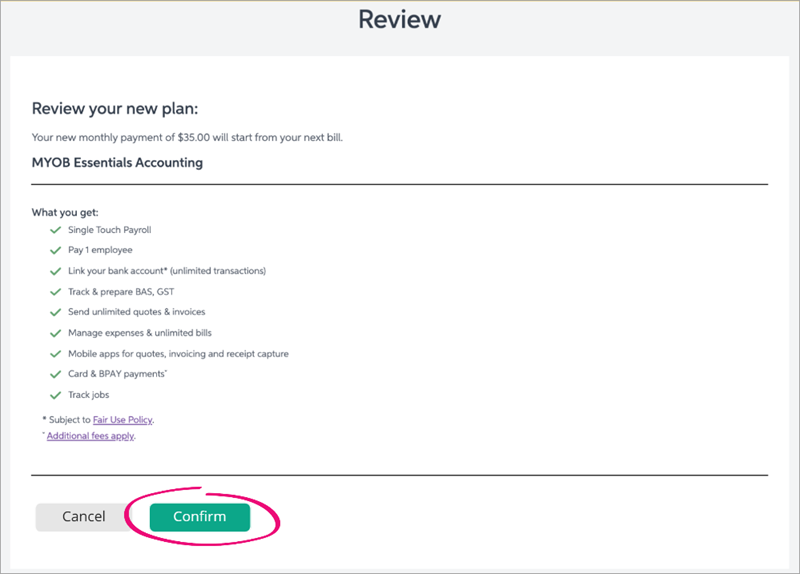Select the MYOB Essentials Accounting plan name

click(x=117, y=162)
